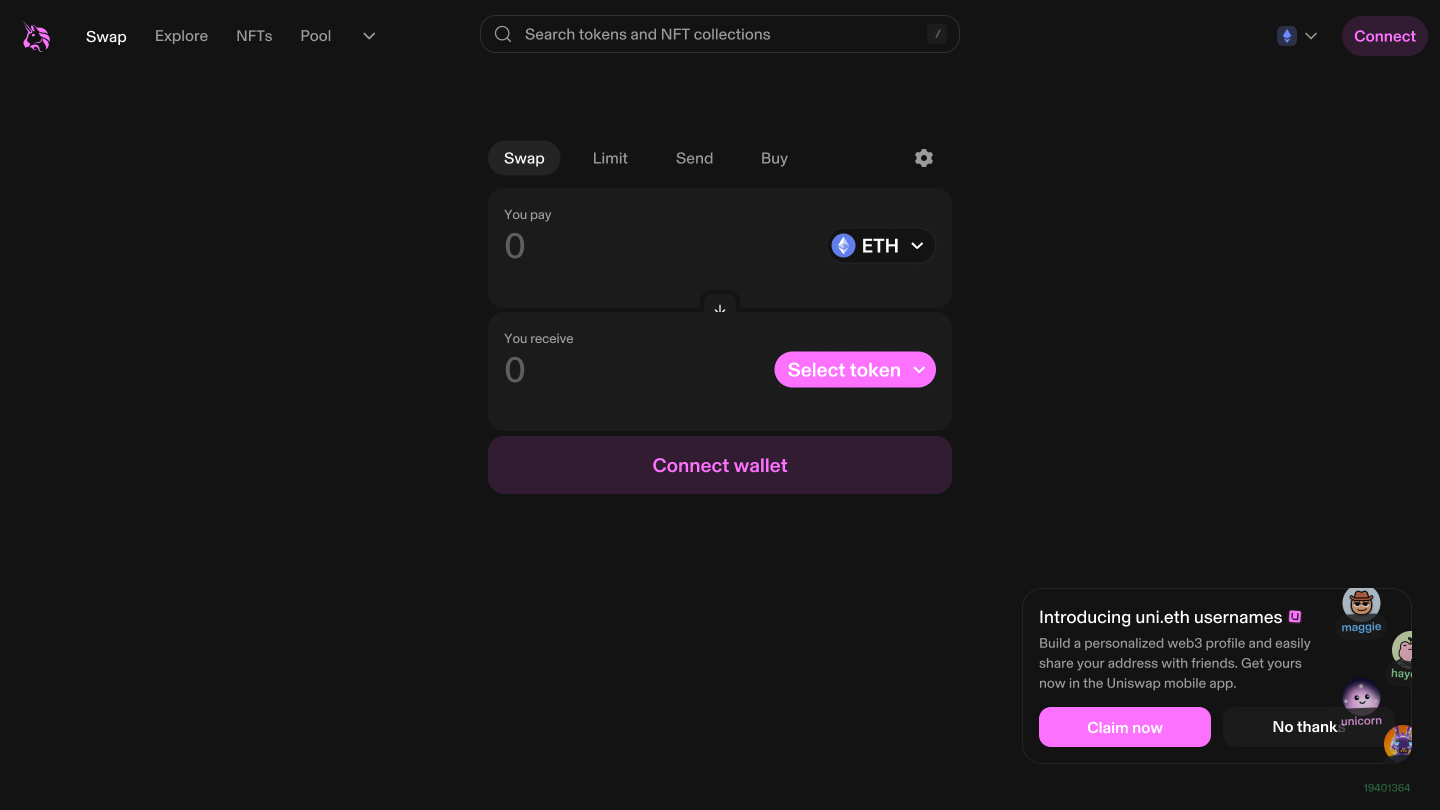Open NFTs in top navigation
The image size is (1440, 810).
click(254, 36)
